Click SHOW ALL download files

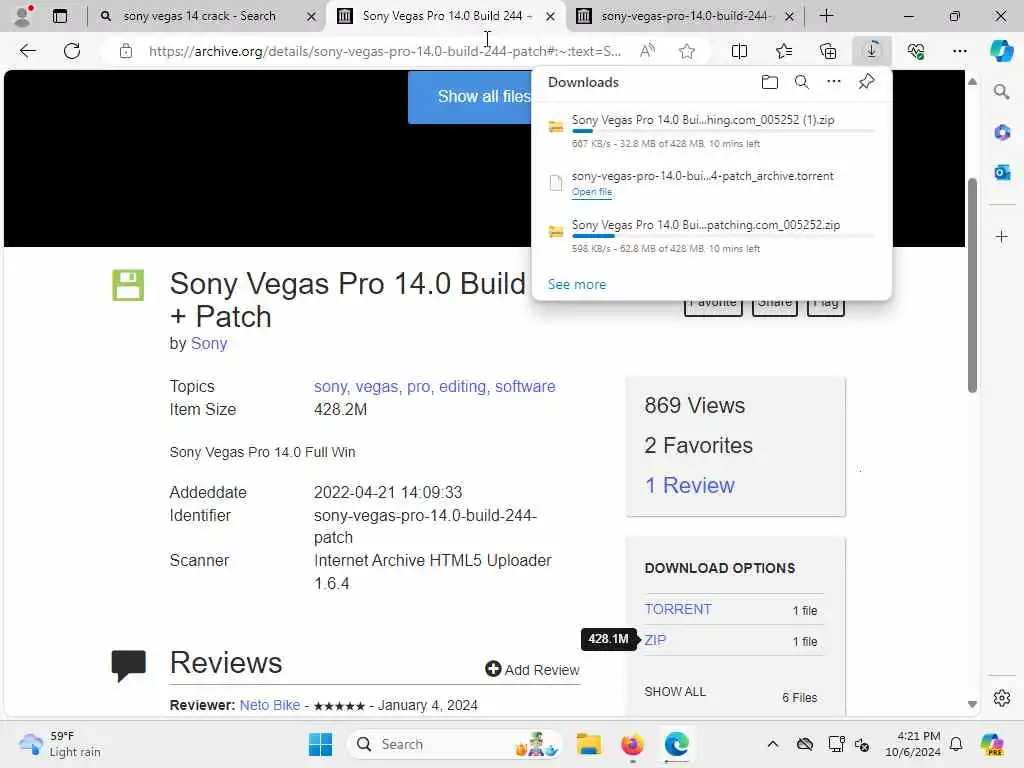coord(675,692)
